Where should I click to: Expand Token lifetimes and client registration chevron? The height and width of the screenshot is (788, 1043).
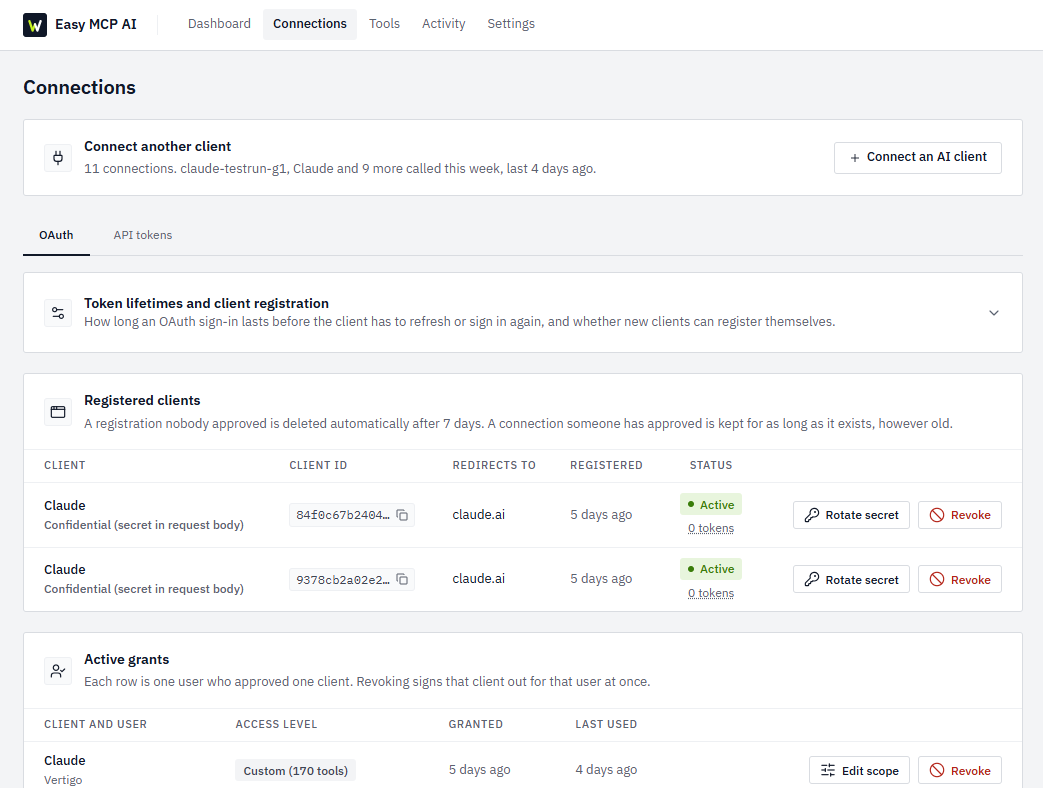pos(993,313)
